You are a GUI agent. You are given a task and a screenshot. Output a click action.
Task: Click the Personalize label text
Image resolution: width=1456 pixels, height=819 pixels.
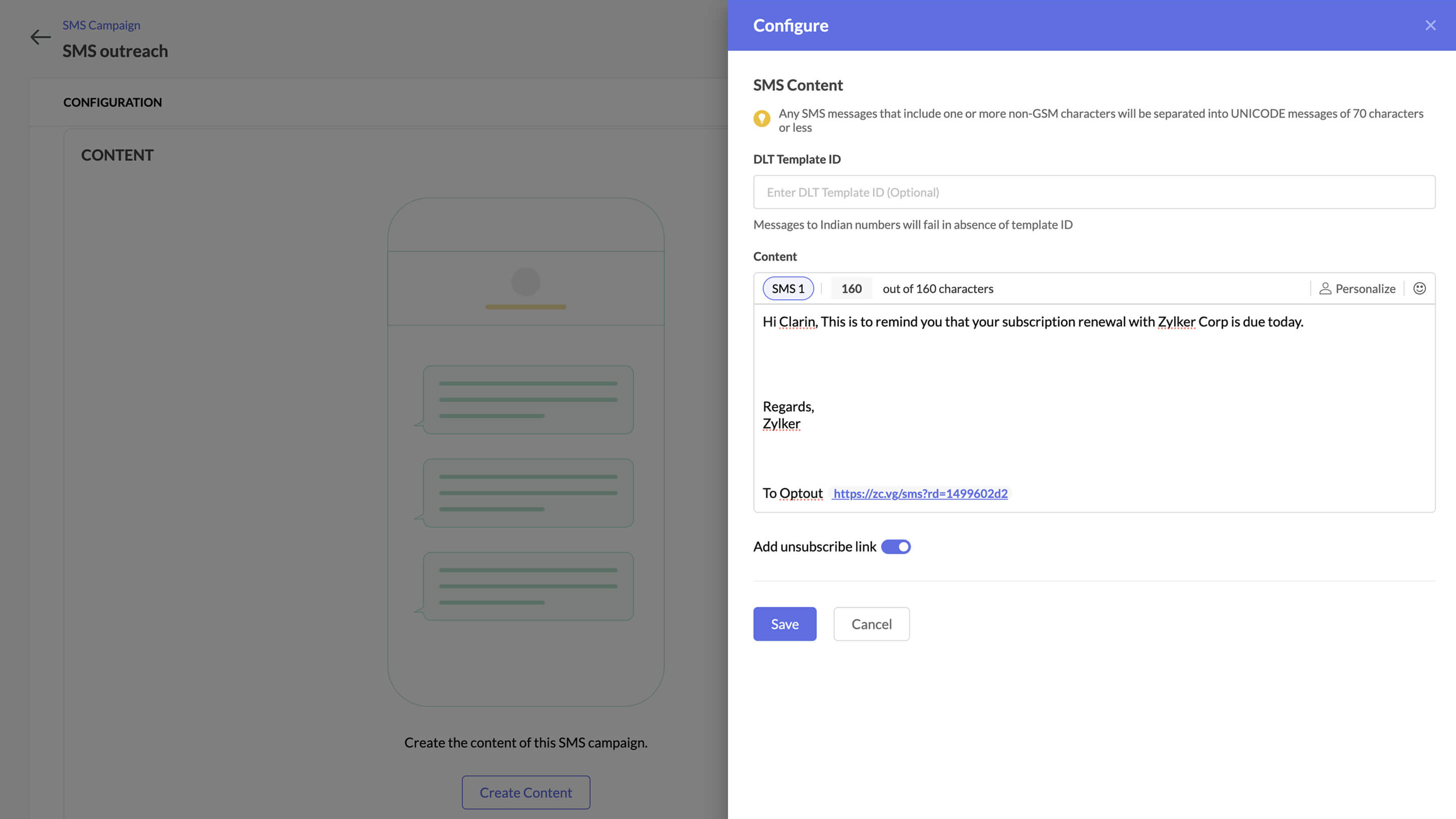[1365, 289]
